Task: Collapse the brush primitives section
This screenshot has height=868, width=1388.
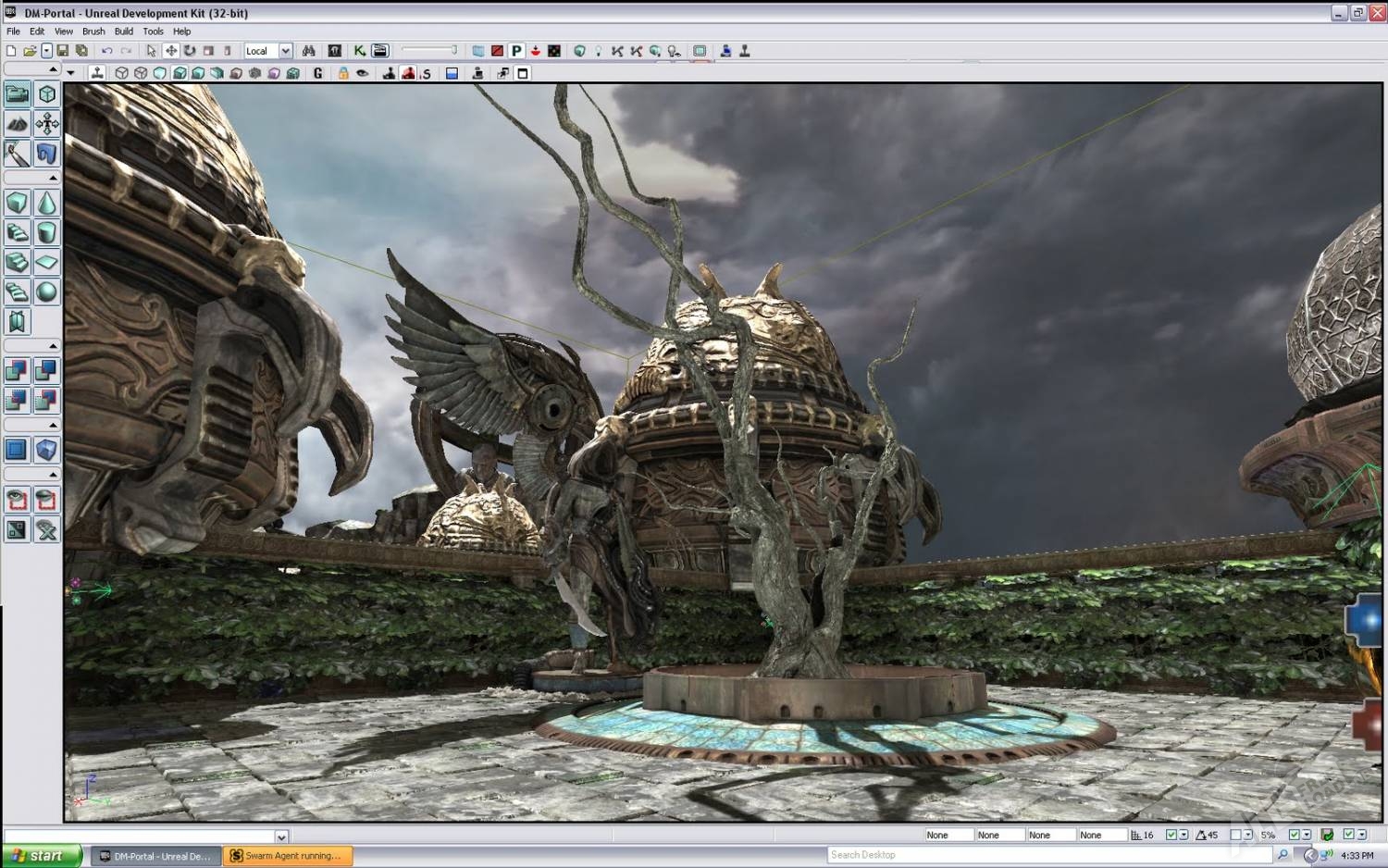Action: tap(53, 178)
